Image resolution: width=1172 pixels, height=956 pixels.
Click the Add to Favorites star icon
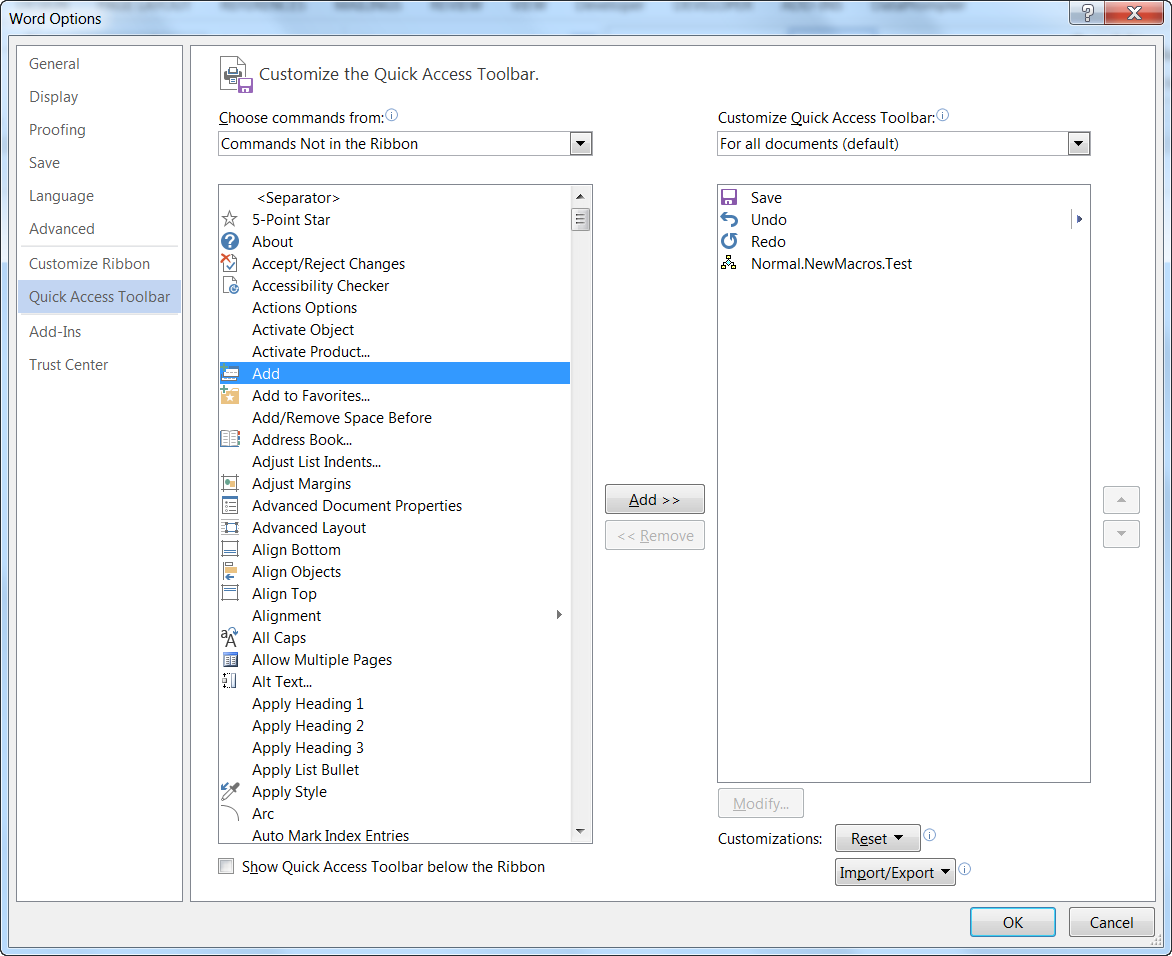229,395
